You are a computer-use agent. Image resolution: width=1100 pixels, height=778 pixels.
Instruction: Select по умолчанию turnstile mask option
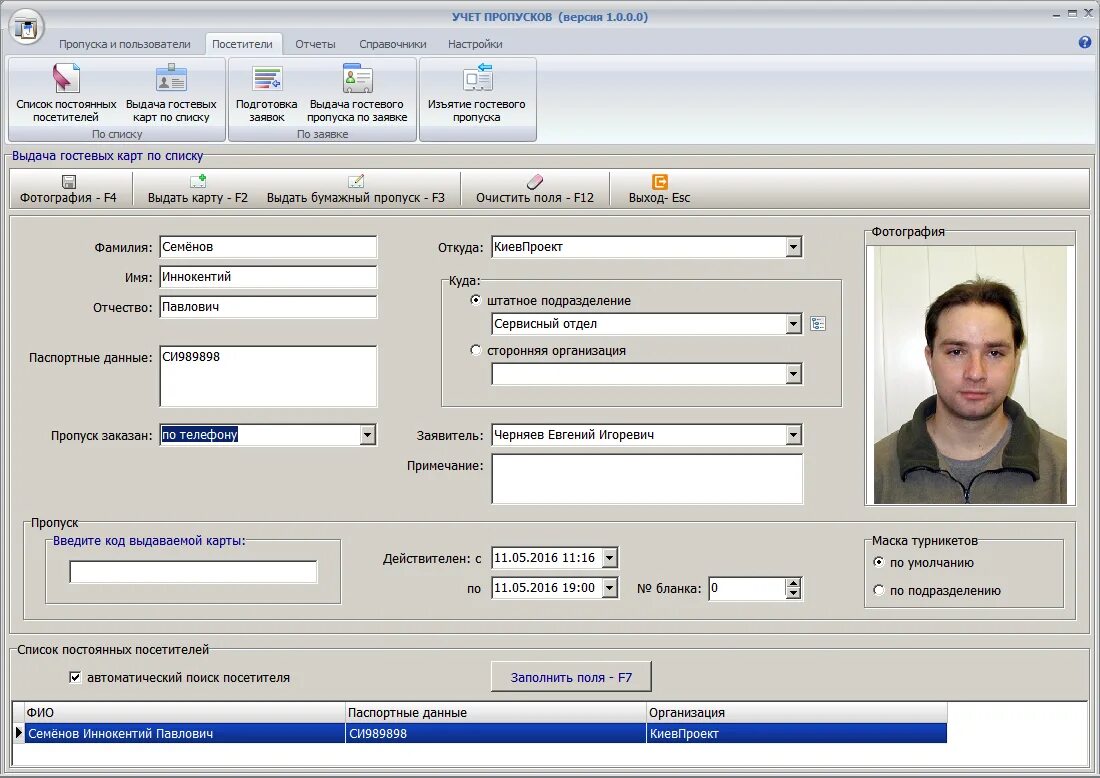[878, 562]
